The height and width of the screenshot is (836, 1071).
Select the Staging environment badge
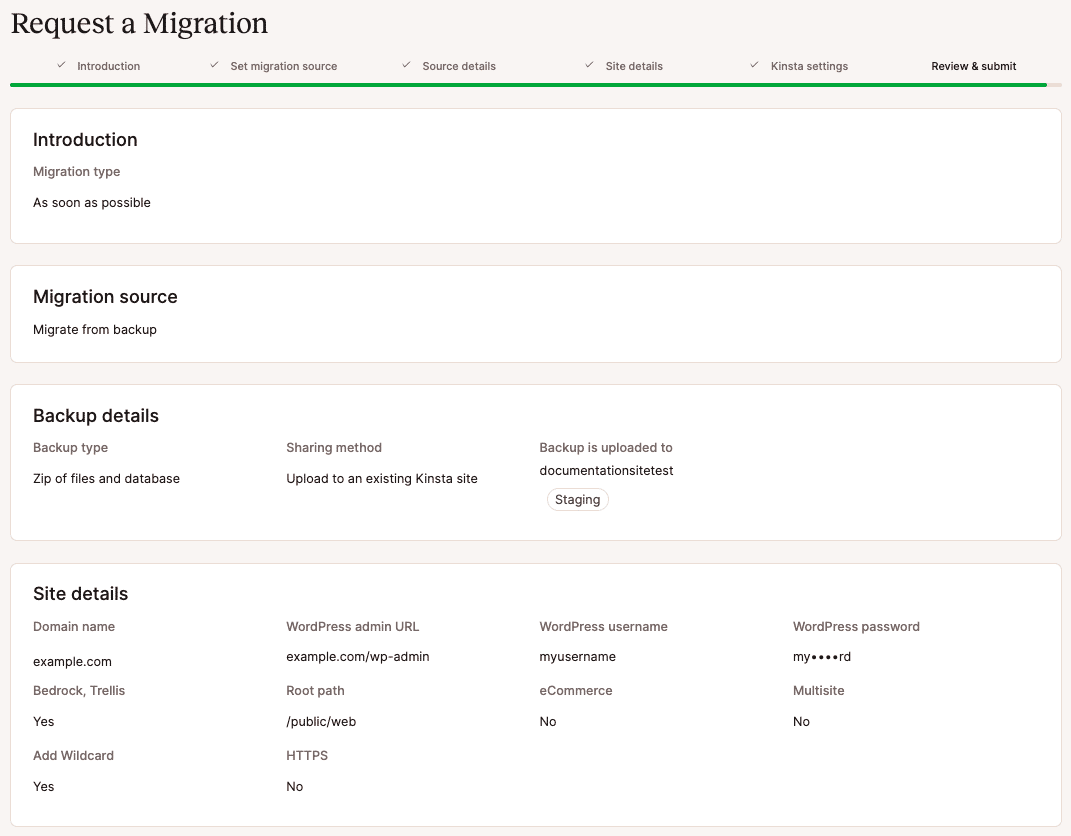[577, 499]
